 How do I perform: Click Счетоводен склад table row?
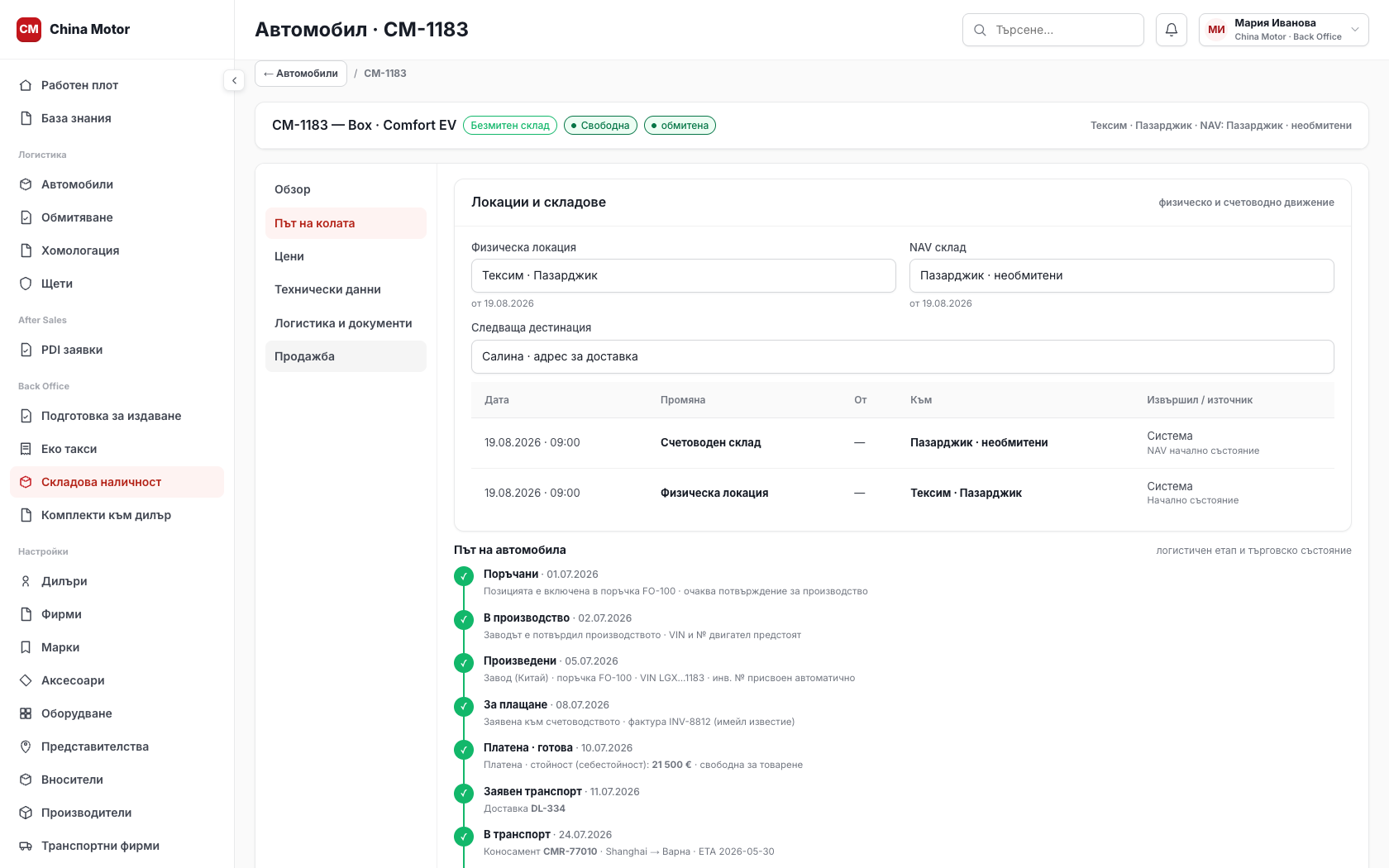[x=902, y=443]
